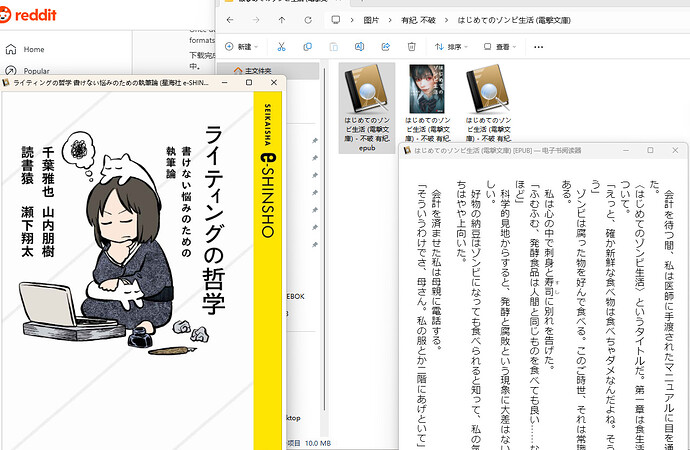Click the cover window's title bar app icon

(x=6, y=82)
